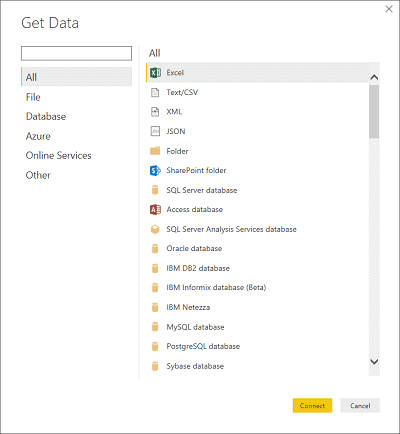Focus the data source search box
This screenshot has height=434, width=400.
click(x=76, y=53)
